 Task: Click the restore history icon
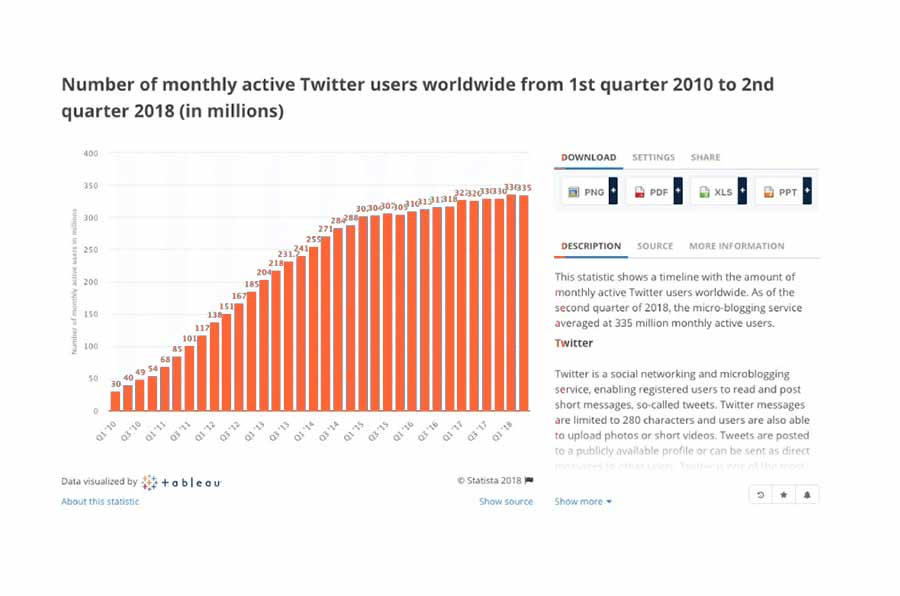coord(760,494)
